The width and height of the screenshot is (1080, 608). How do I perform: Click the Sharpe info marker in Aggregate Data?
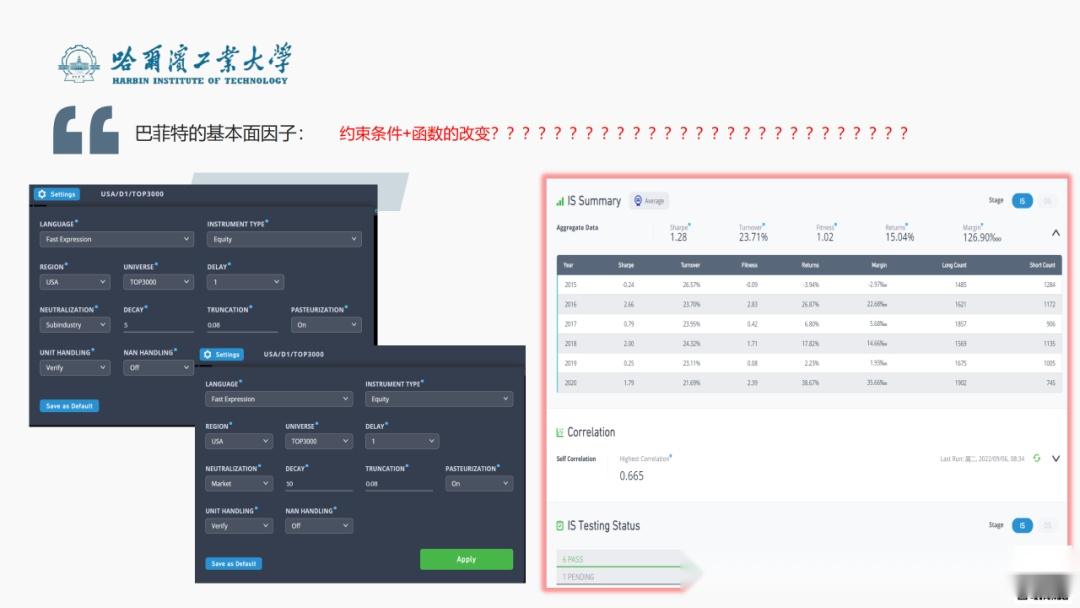pos(690,224)
